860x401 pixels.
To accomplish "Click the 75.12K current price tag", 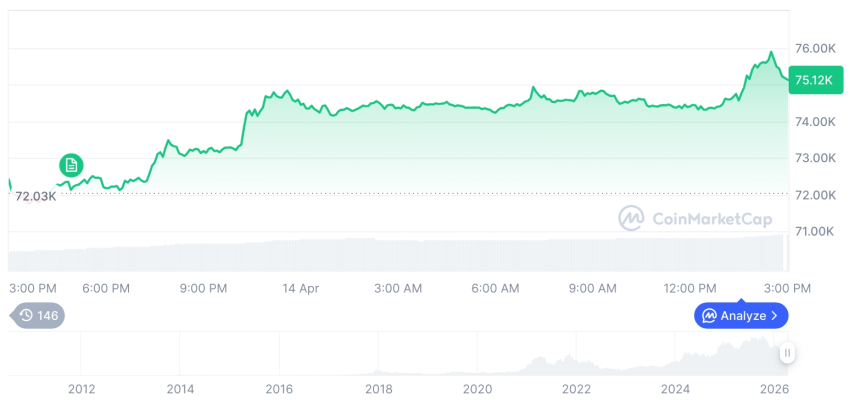I will coord(812,81).
